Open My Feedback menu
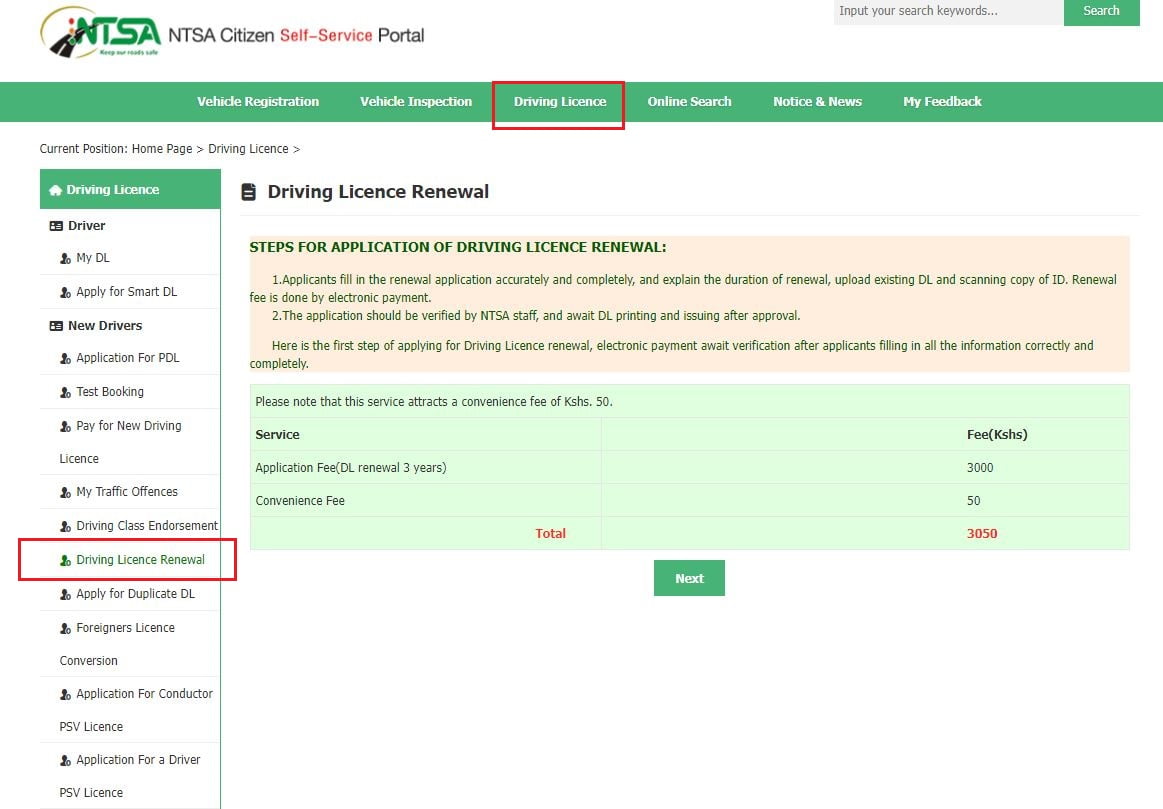Image resolution: width=1163 pixels, height=809 pixels. [942, 102]
